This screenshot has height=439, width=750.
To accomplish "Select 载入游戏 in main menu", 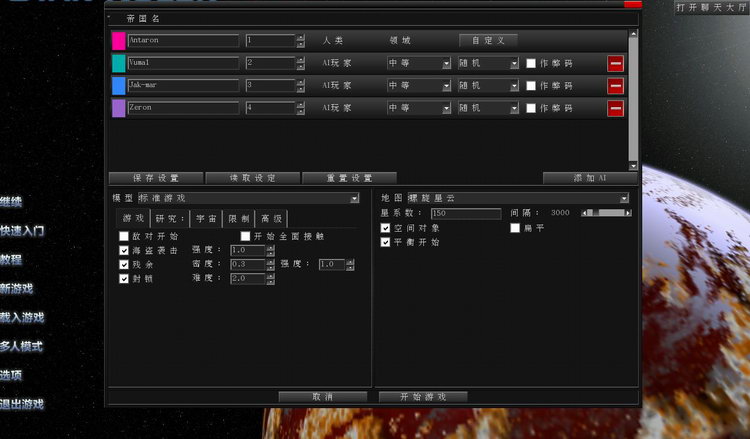I will click(22, 317).
